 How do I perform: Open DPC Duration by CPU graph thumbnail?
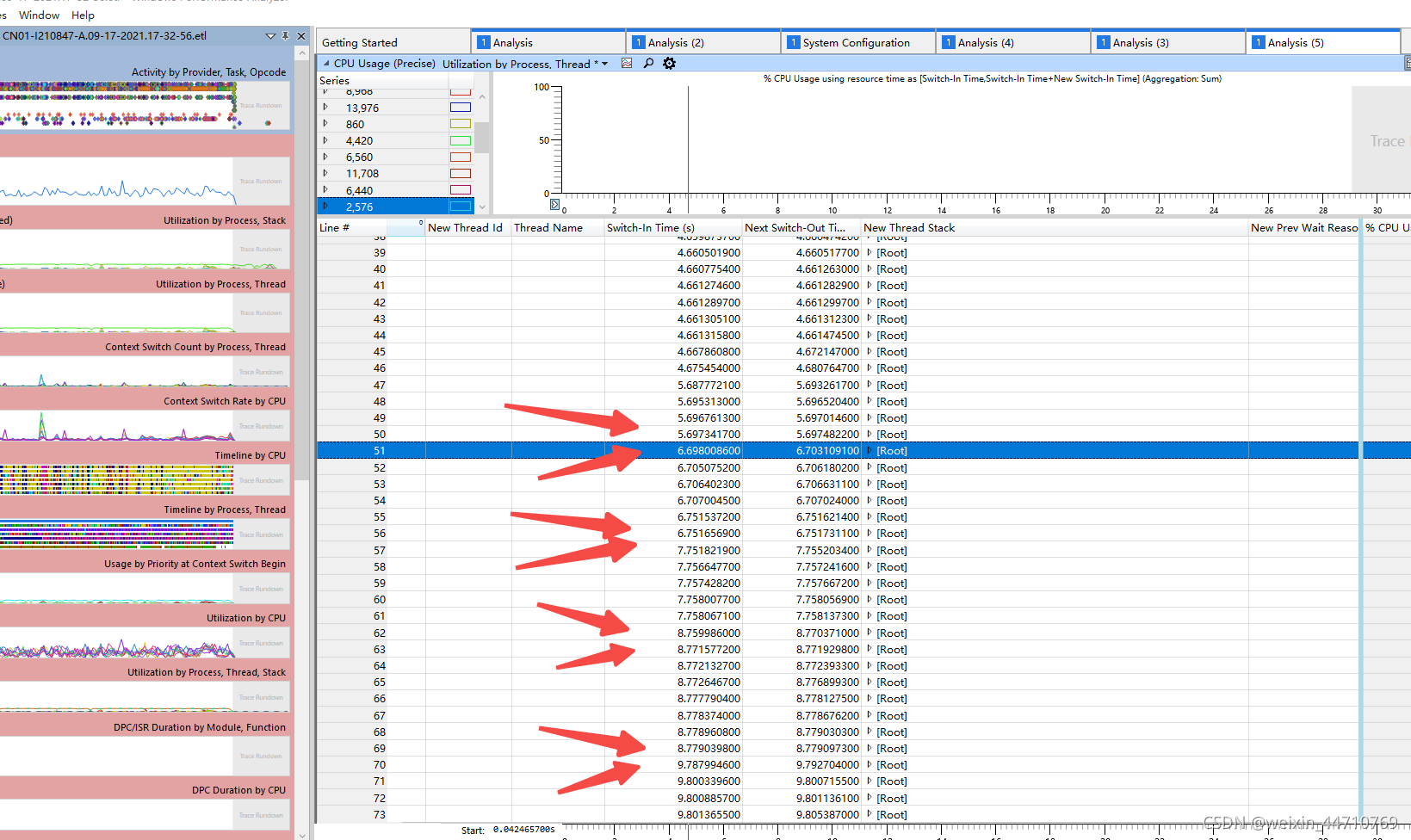point(145,814)
